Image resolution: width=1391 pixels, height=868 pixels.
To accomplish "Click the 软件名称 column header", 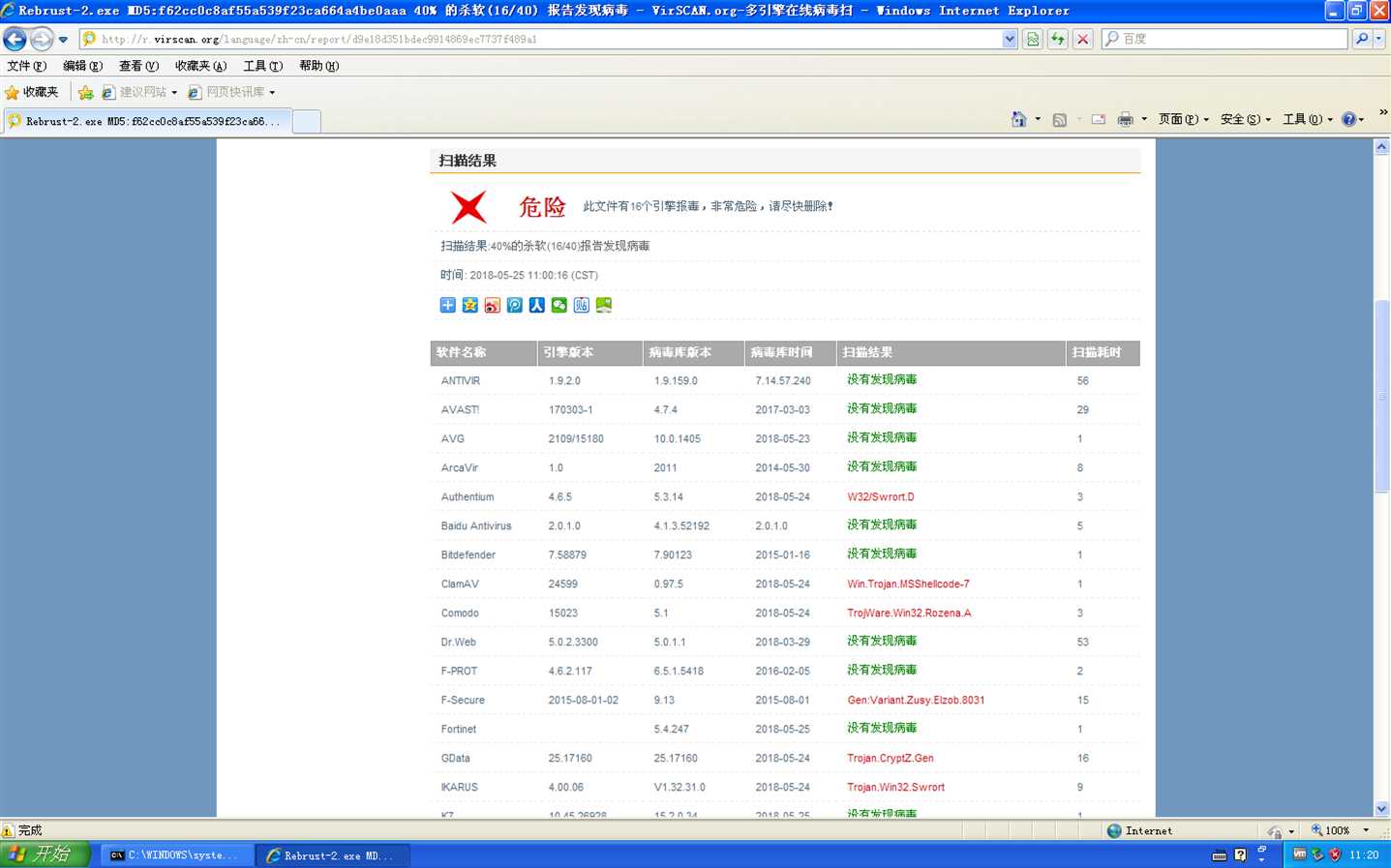I will [483, 353].
